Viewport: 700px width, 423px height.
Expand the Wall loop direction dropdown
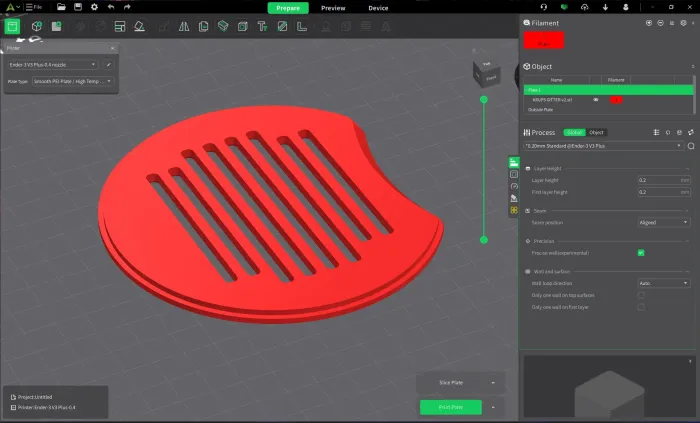click(x=664, y=284)
